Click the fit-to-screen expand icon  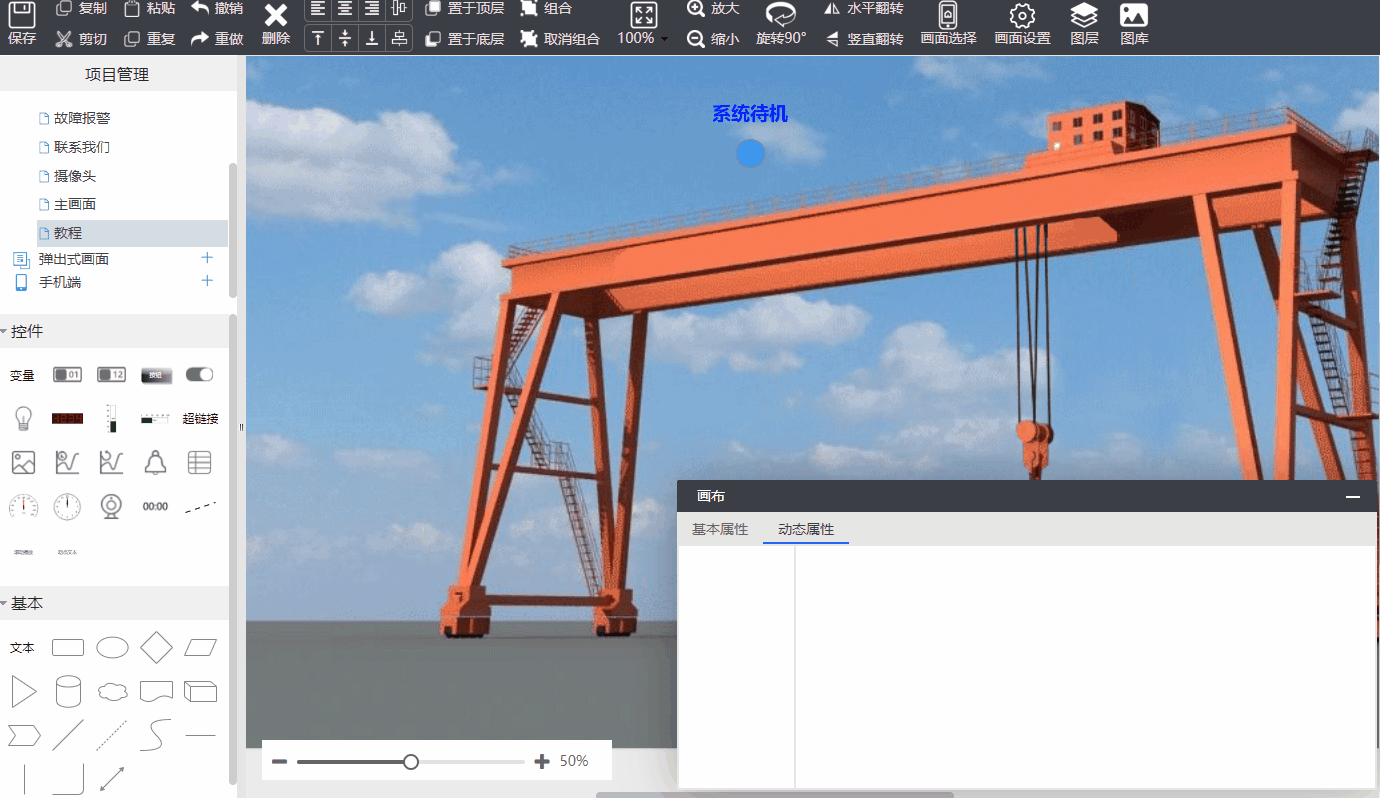click(x=644, y=15)
